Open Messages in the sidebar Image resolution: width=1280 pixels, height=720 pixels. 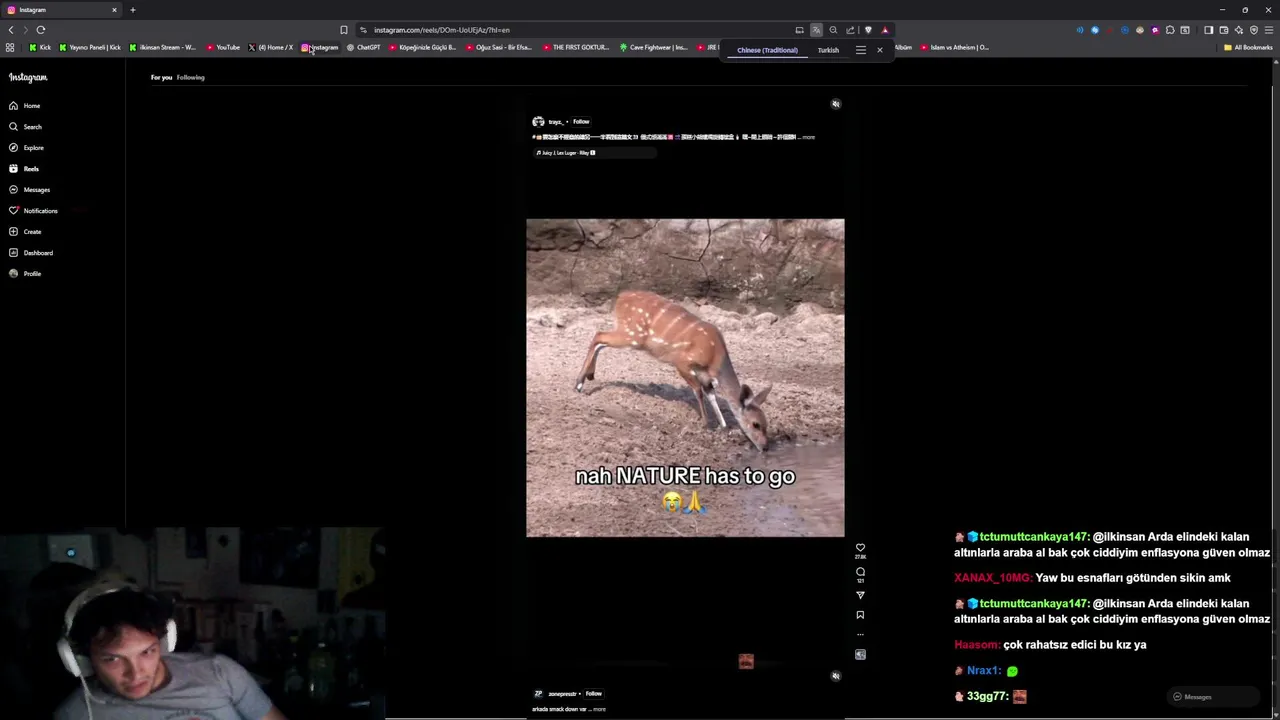29,190
